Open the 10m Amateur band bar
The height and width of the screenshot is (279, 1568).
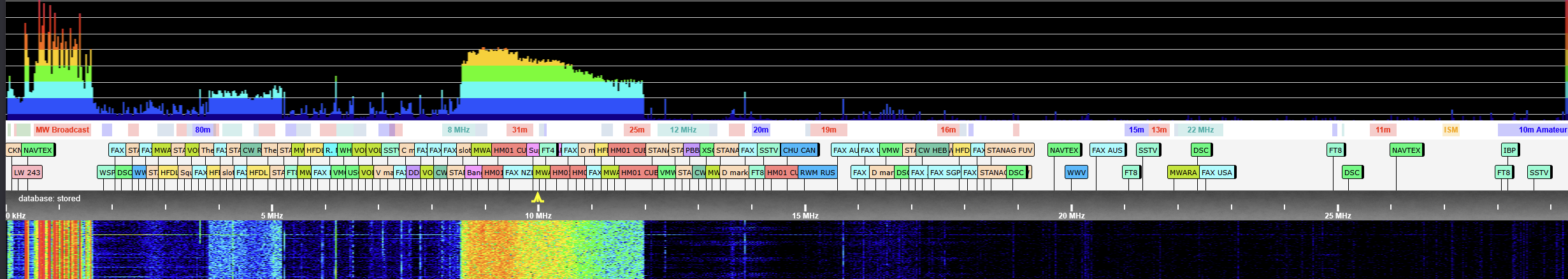(1541, 130)
